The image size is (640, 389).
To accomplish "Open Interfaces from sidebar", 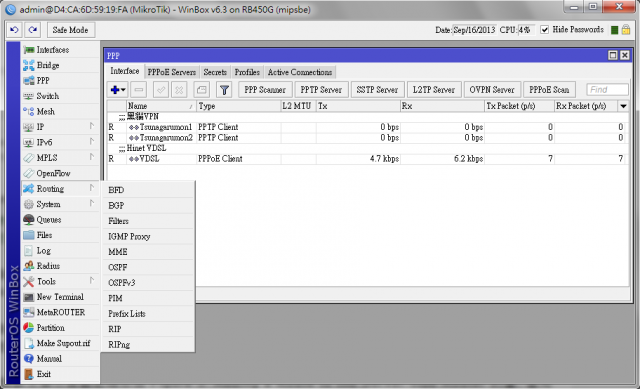I will pyautogui.click(x=60, y=50).
